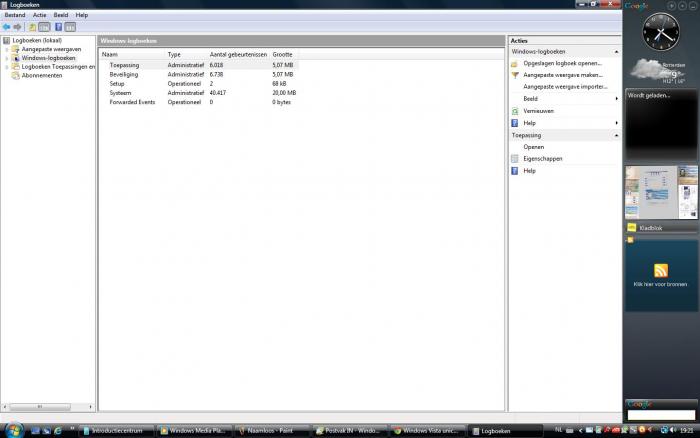Click tree pane scrollbar right arrow
Viewport: 700px width, 438px height.
tap(91, 407)
